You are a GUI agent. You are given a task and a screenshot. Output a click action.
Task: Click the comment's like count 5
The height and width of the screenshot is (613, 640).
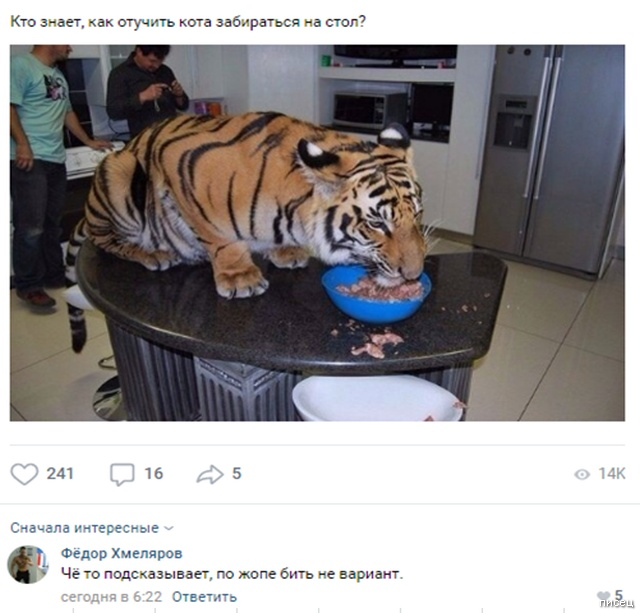(619, 595)
